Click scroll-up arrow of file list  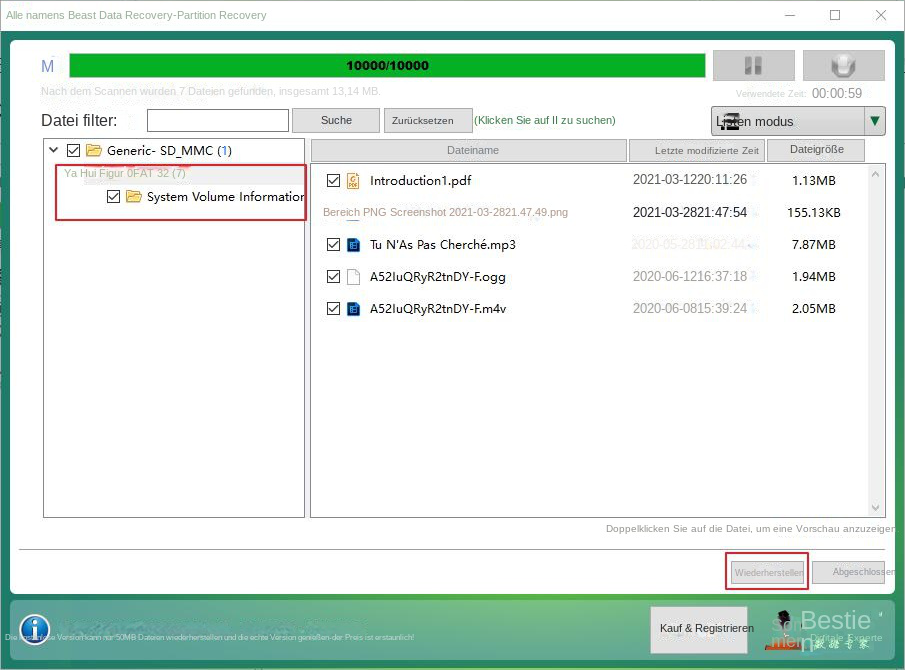pyautogui.click(x=875, y=174)
